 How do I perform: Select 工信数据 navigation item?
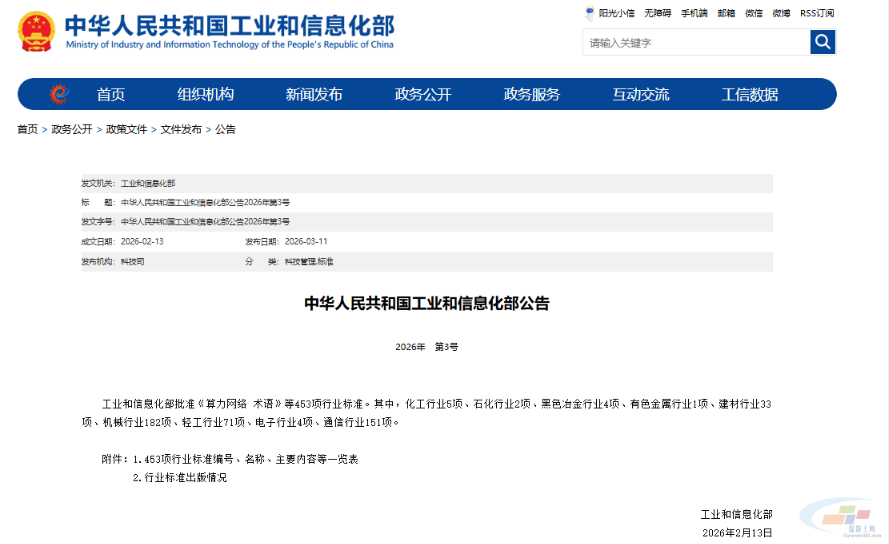click(x=750, y=95)
